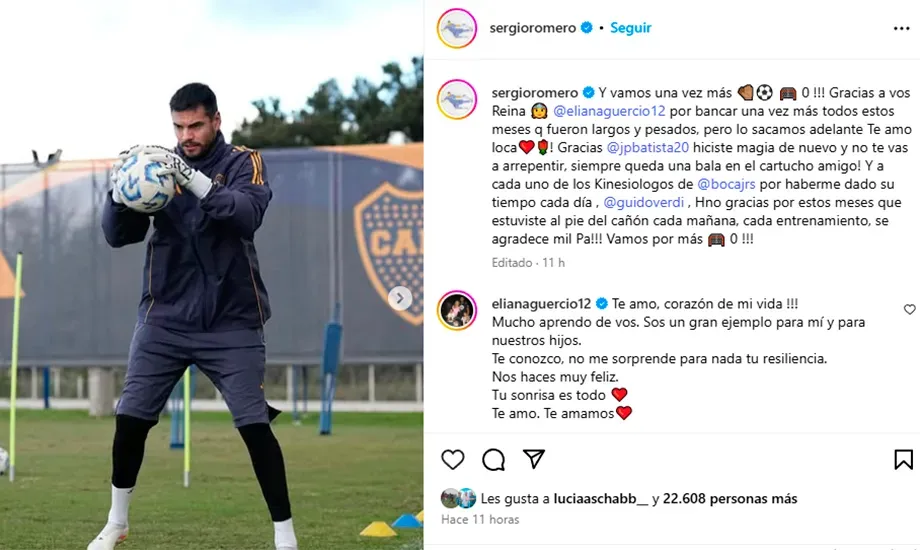Open the @jpbatista20 mention link
Viewport: 920px width, 550px height.
648,147
